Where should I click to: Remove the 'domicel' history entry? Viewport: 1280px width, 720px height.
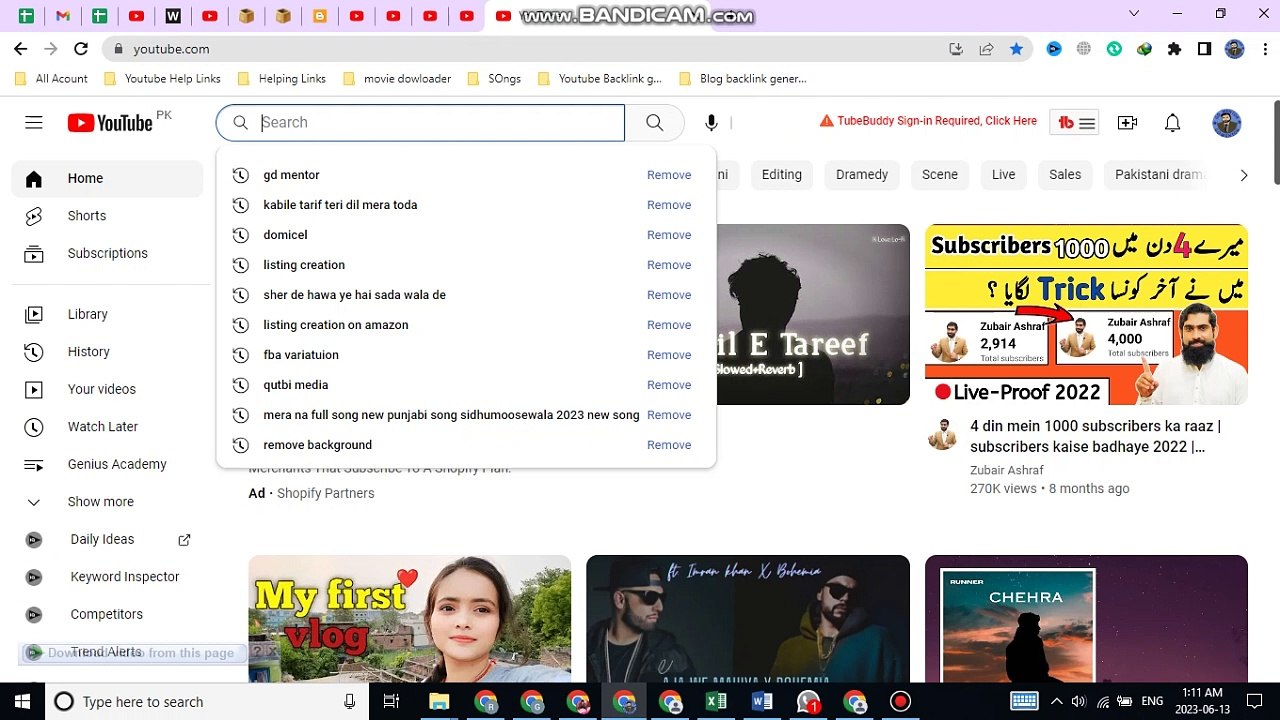point(669,235)
